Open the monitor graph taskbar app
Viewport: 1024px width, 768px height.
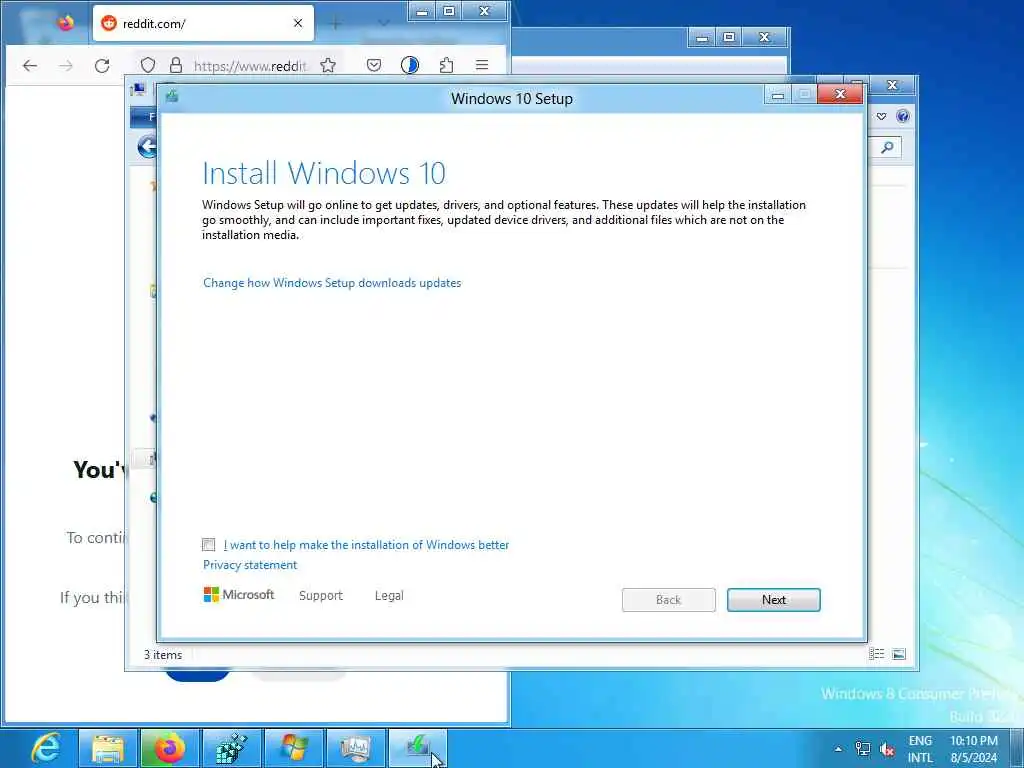click(356, 748)
